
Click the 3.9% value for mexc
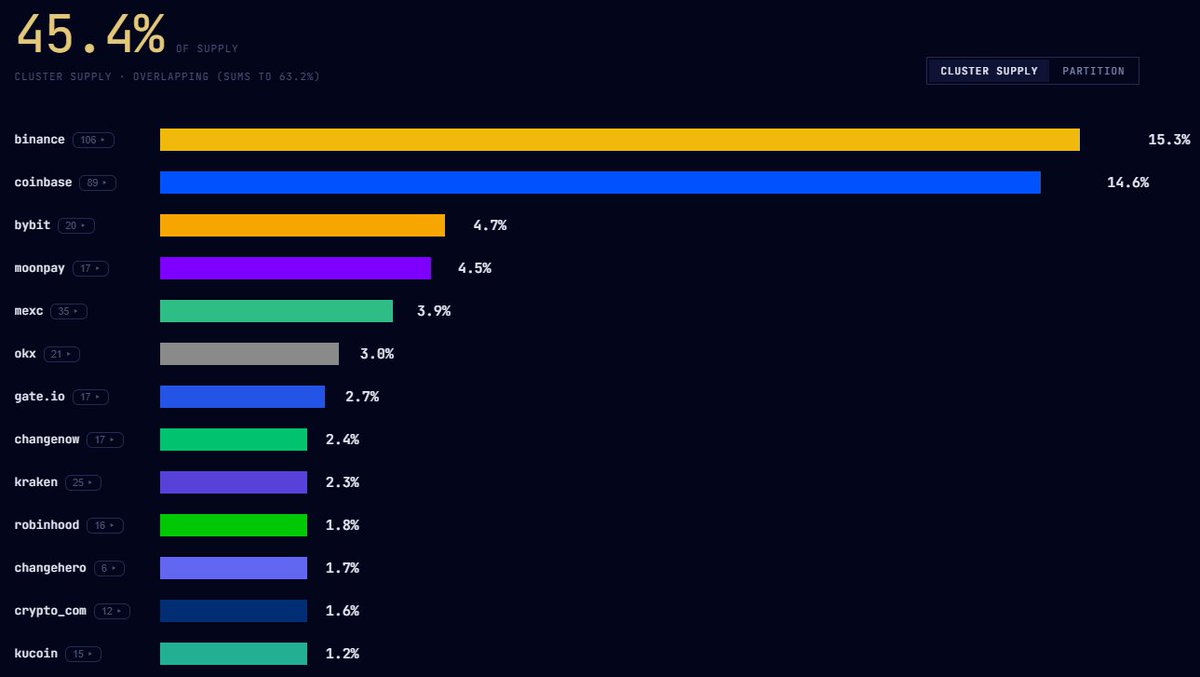[x=434, y=312]
